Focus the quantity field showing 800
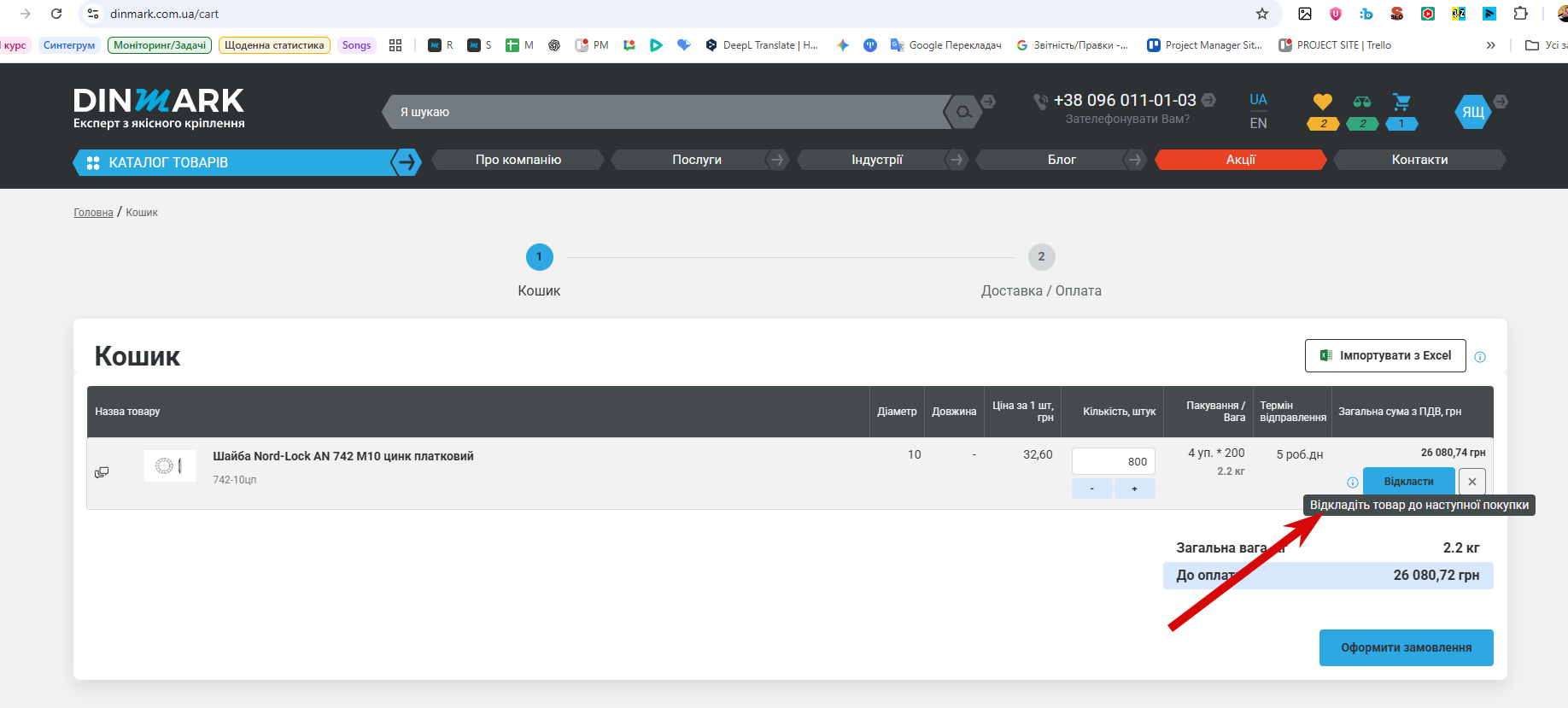Image resolution: width=1568 pixels, height=708 pixels. (x=1114, y=461)
